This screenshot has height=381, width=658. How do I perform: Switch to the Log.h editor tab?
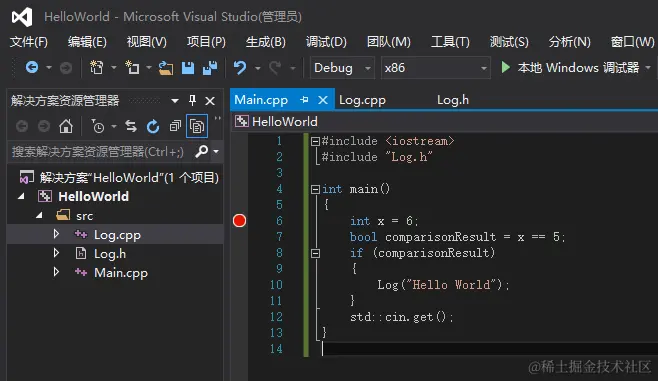pos(453,100)
